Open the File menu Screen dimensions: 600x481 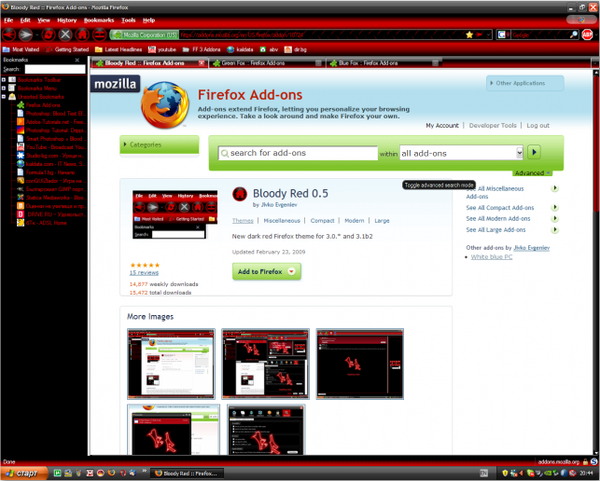pos(8,20)
